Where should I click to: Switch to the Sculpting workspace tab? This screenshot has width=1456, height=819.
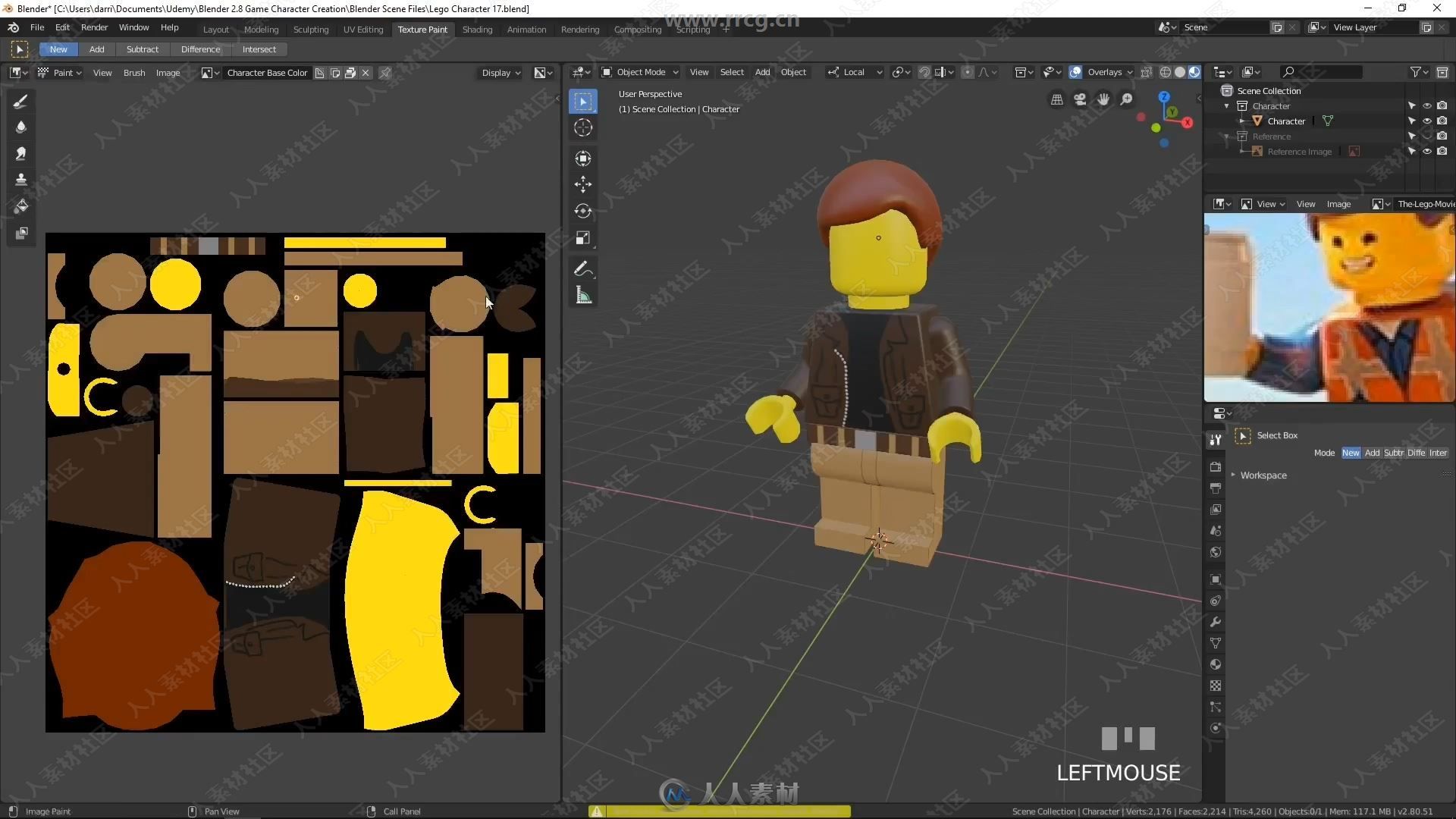point(311,30)
